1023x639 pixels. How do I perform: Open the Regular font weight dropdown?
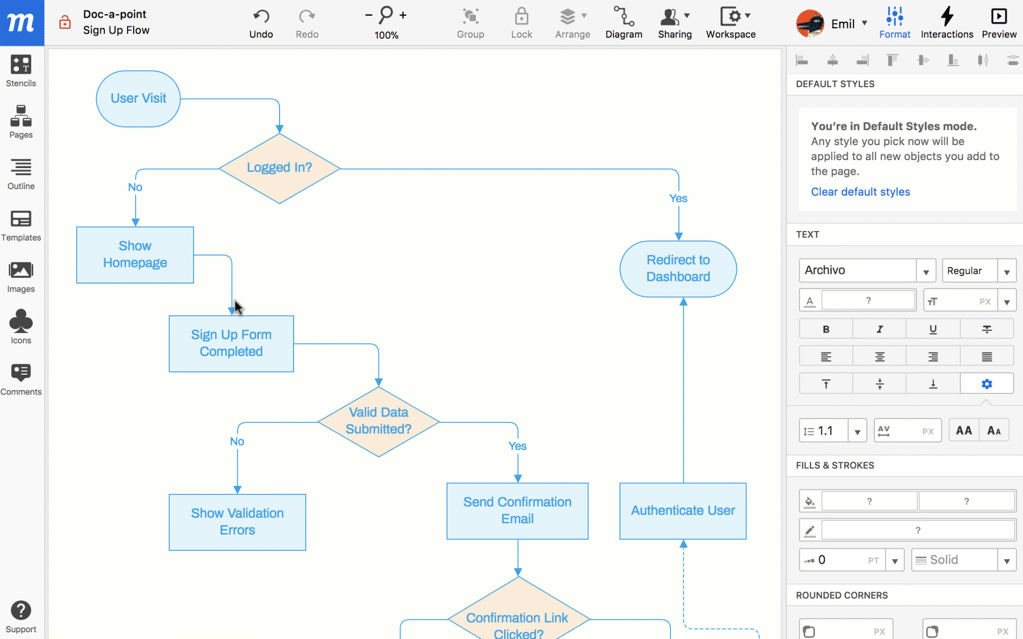(x=1006, y=271)
